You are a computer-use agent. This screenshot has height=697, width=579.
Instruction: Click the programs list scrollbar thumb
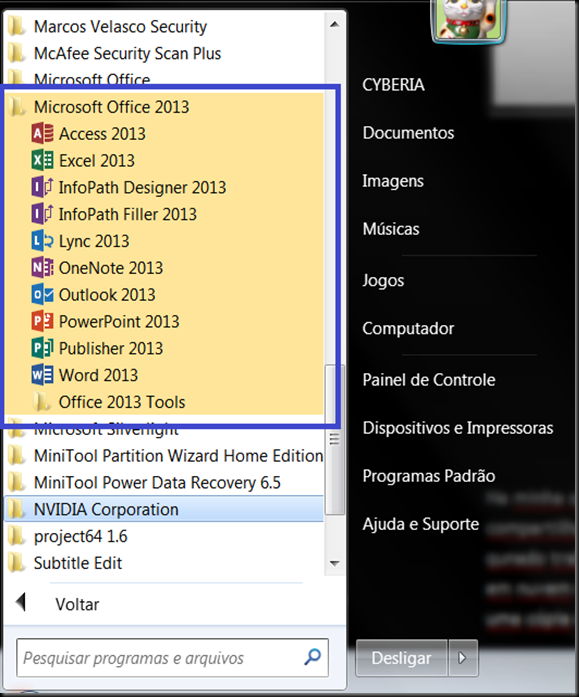335,440
